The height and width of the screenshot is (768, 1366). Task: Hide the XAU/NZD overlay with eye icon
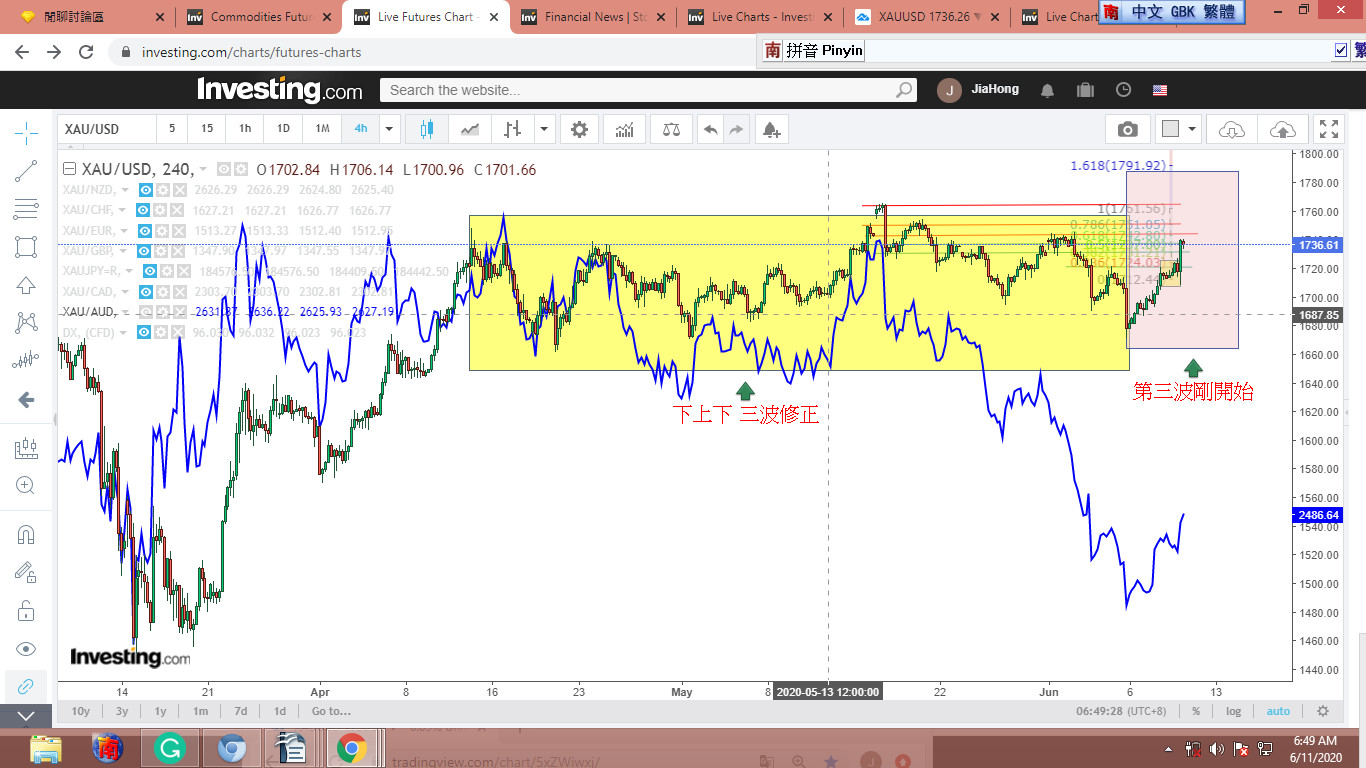(146, 190)
